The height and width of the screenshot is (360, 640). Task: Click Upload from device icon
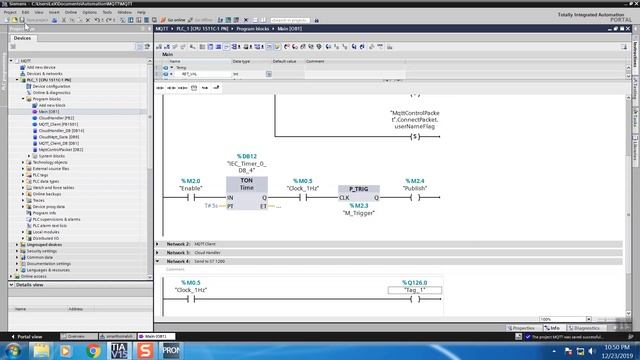pyautogui.click(x=139, y=20)
